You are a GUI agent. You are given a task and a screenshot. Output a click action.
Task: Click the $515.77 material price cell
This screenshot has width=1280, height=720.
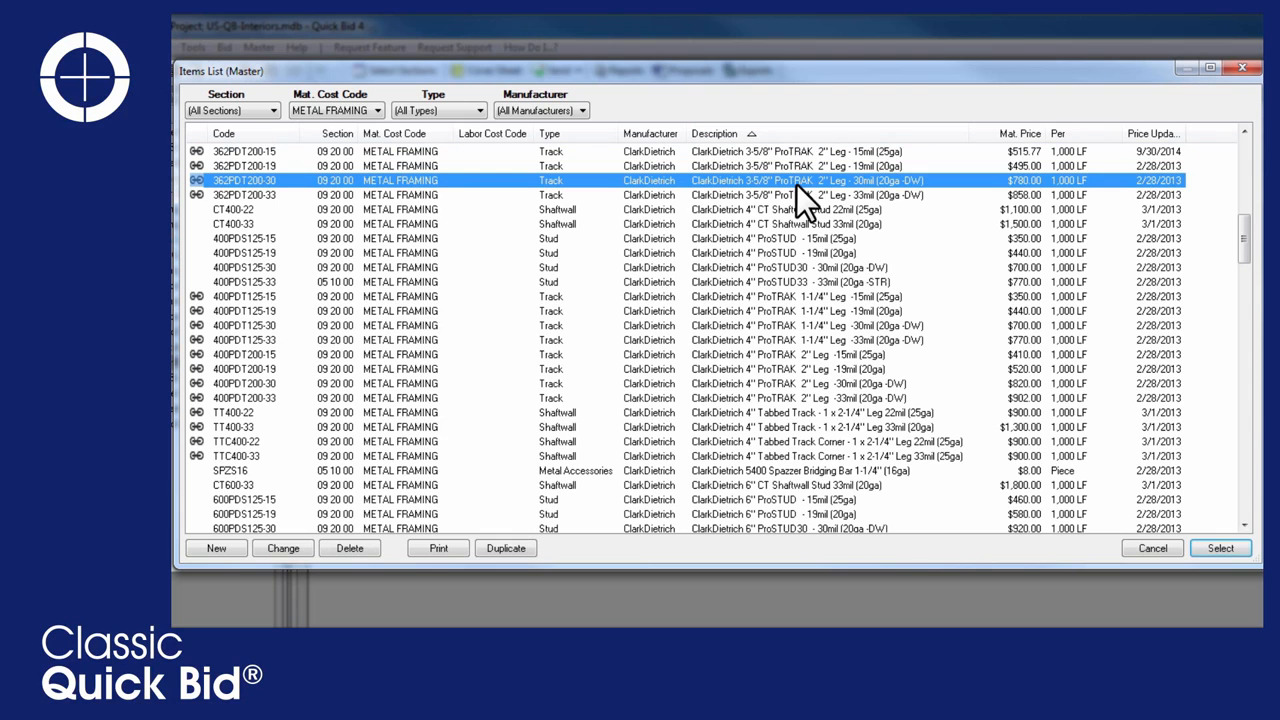point(1023,152)
